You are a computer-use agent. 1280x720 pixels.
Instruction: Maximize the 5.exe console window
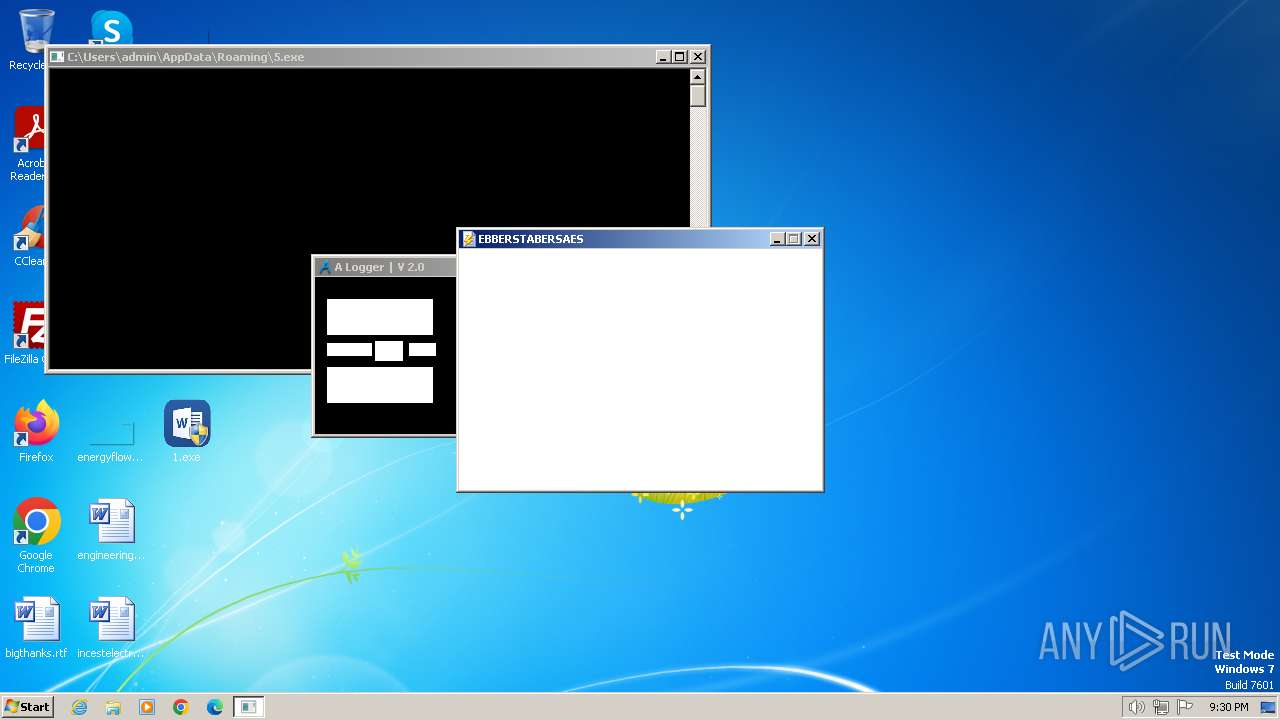(679, 57)
